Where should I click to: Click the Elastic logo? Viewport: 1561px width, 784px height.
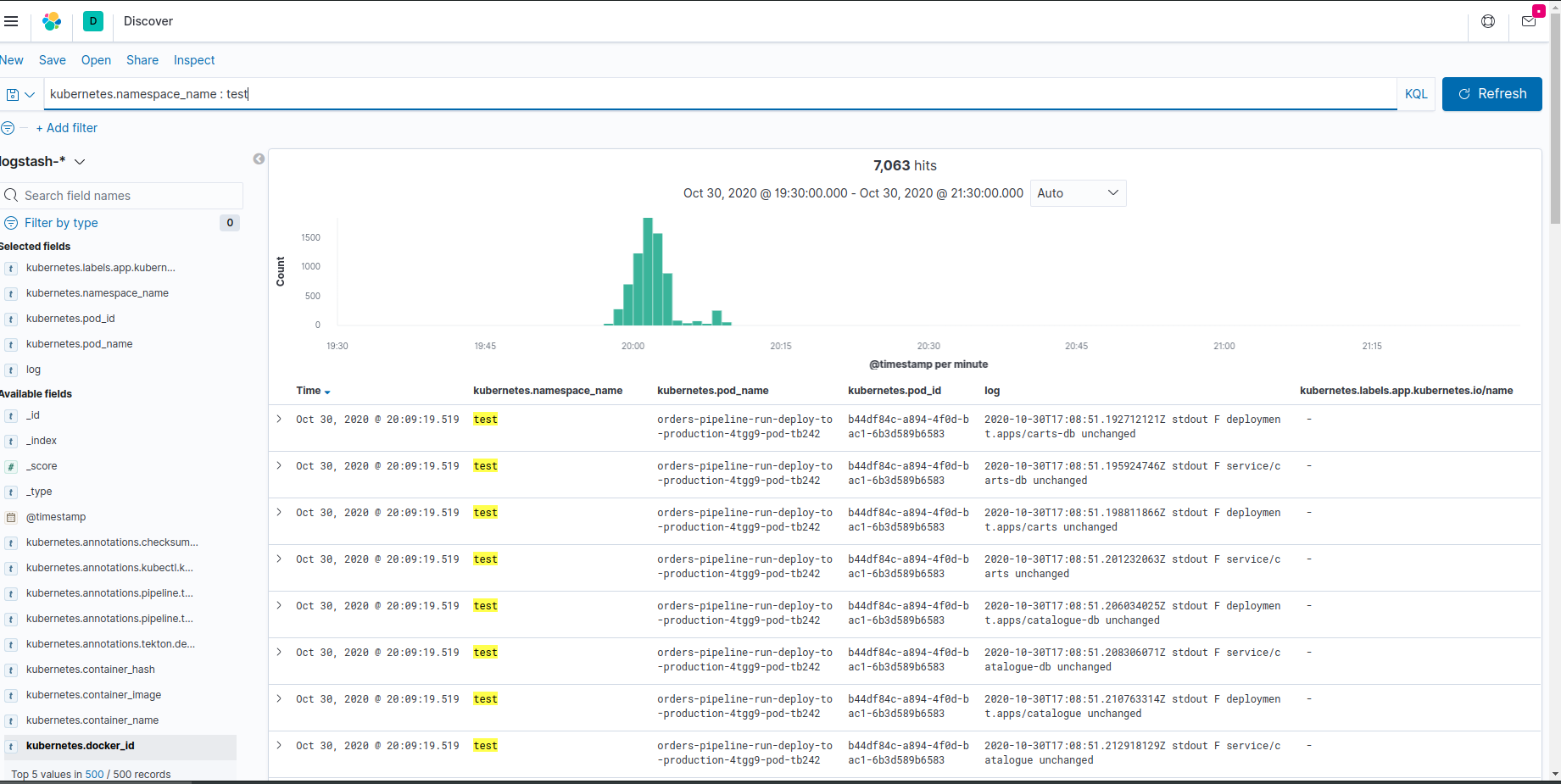click(52, 21)
